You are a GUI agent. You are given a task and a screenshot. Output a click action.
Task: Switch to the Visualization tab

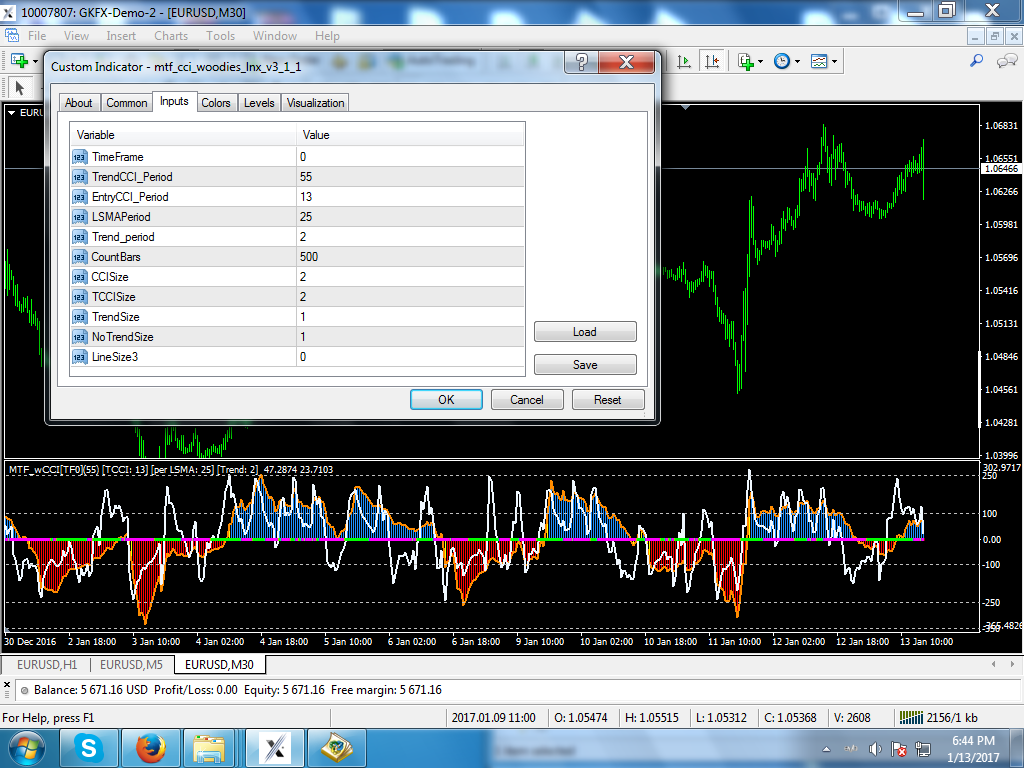[315, 103]
